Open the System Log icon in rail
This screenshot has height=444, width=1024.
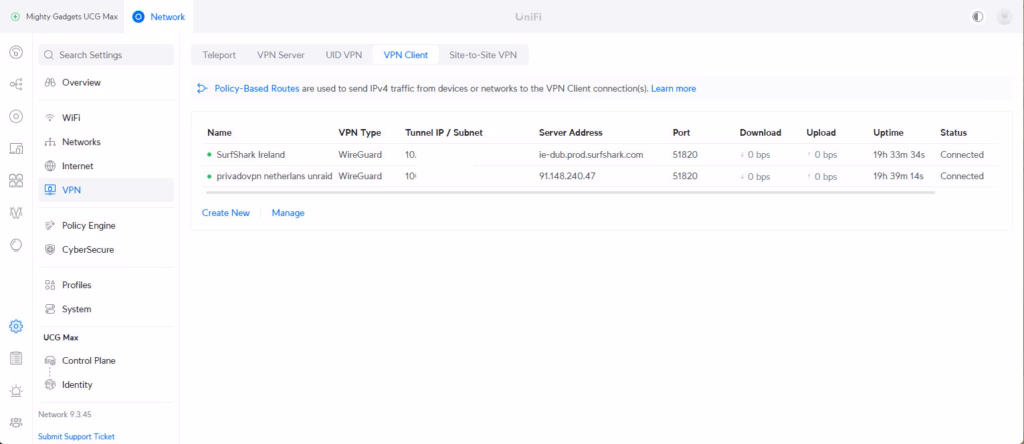pyautogui.click(x=16, y=358)
